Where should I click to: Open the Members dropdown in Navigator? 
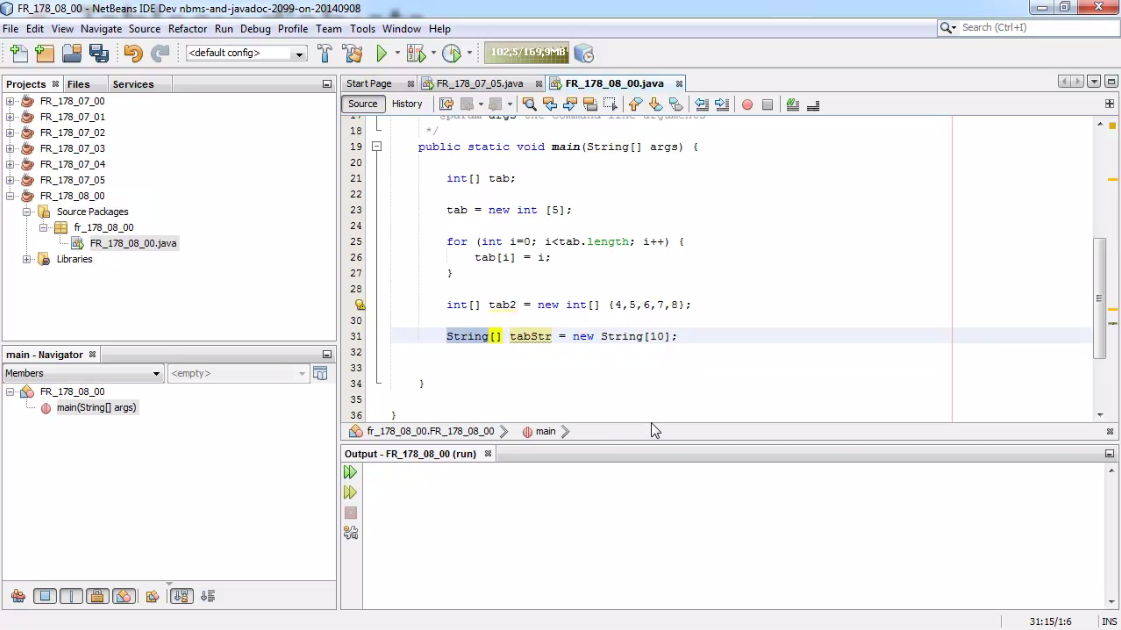tap(83, 373)
